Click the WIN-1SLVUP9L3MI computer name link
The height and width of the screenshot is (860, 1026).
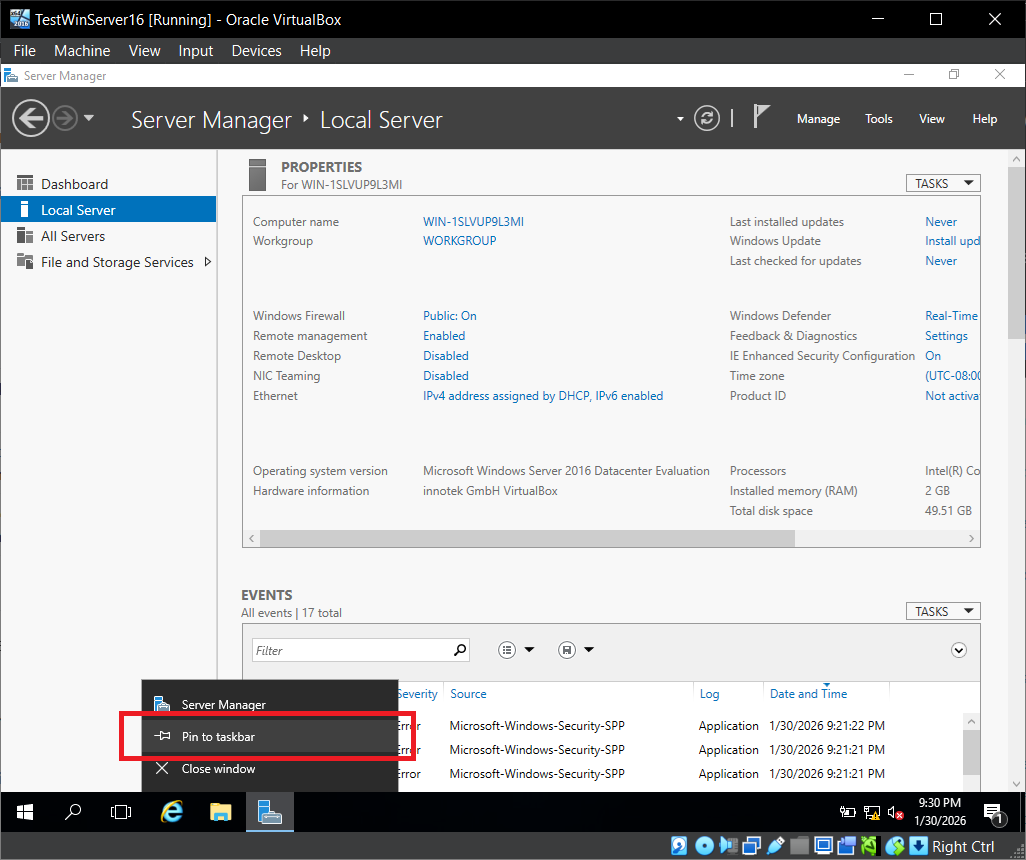[x=473, y=222]
